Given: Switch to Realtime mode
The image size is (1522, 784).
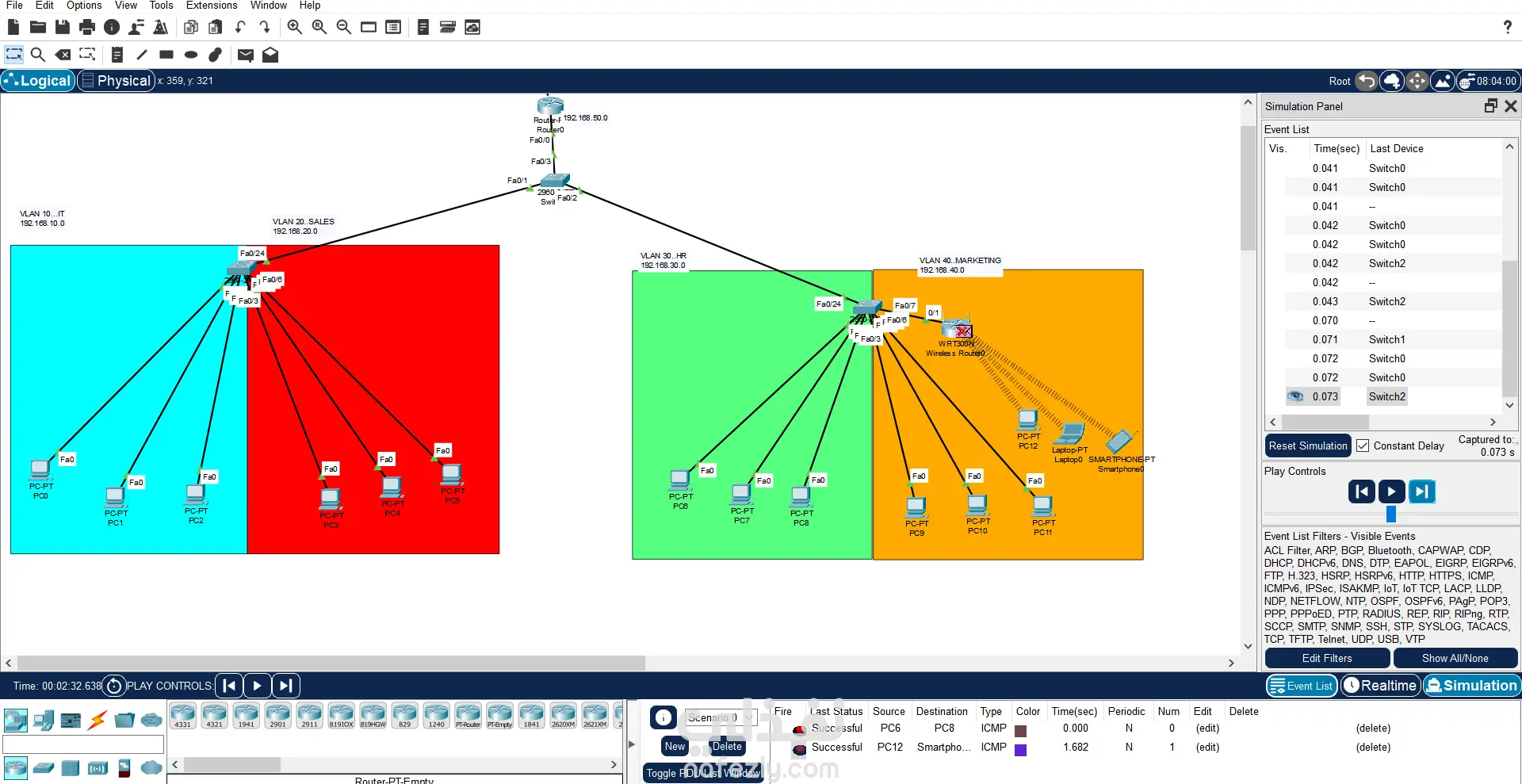Looking at the screenshot, I should (x=1380, y=686).
